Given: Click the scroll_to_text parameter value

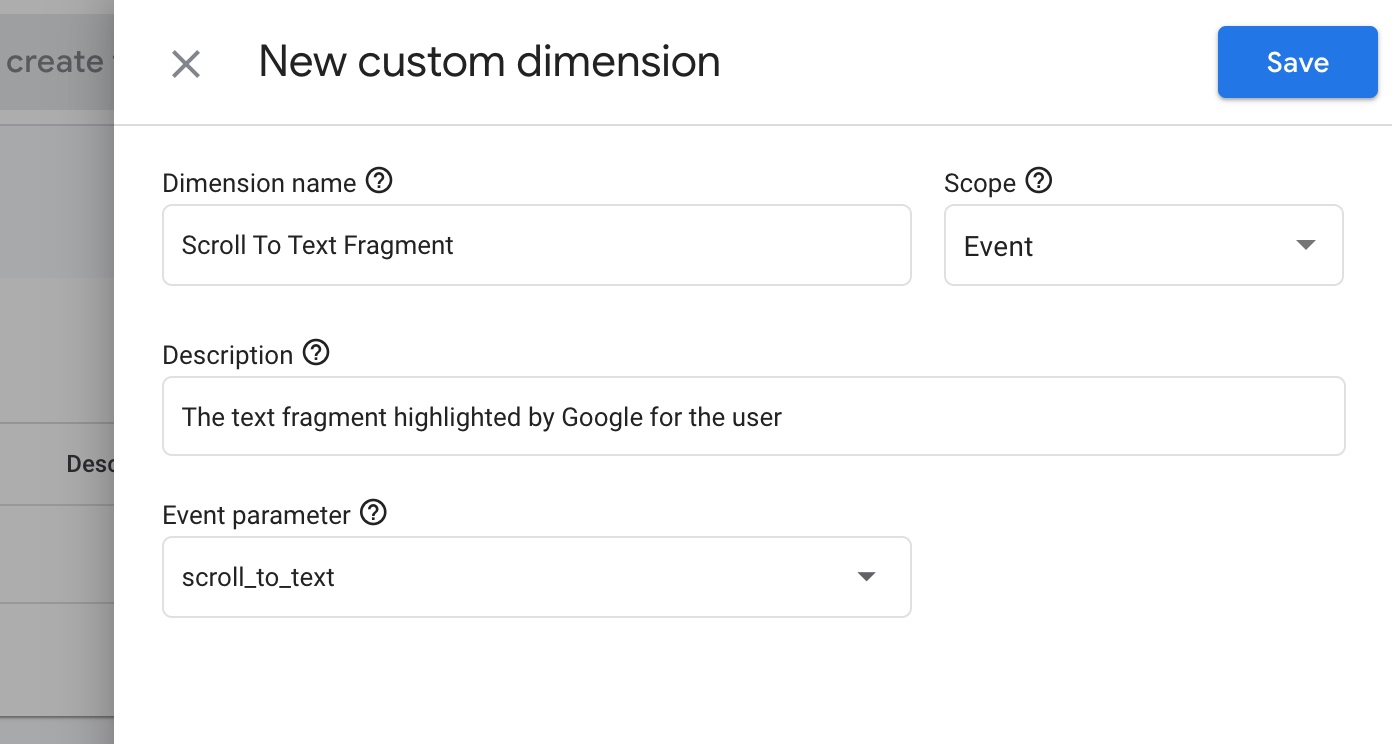Looking at the screenshot, I should click(258, 577).
